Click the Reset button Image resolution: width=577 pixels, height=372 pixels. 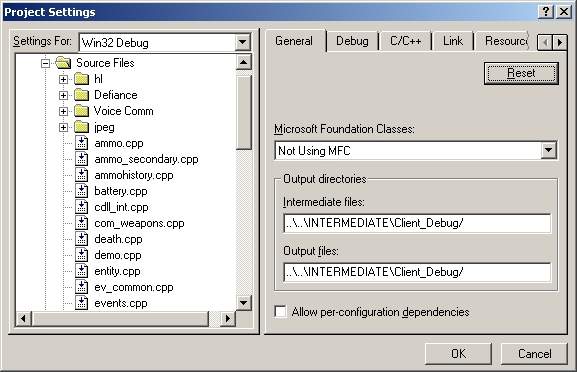click(x=521, y=73)
